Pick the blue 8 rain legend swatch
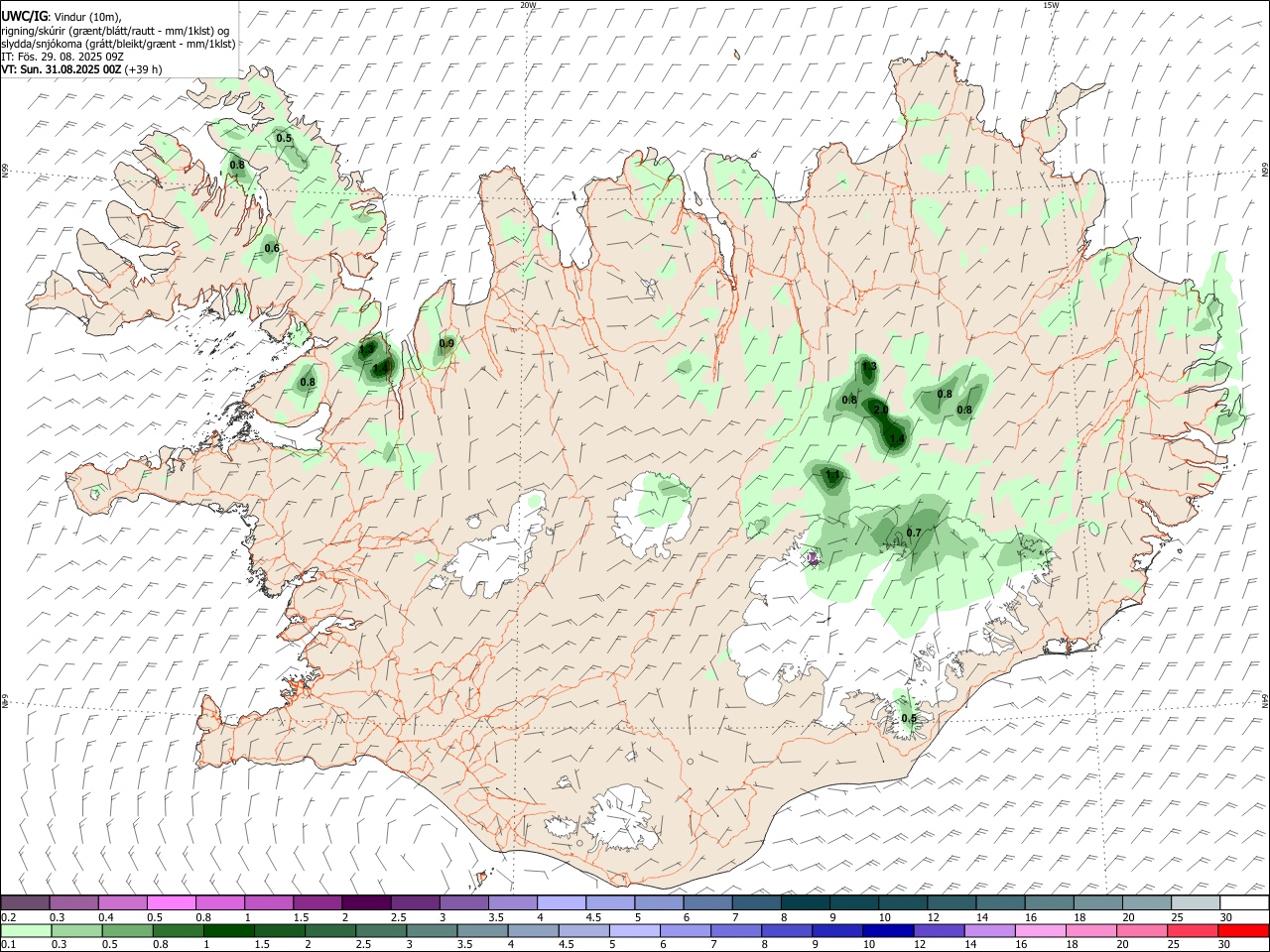 [787, 930]
